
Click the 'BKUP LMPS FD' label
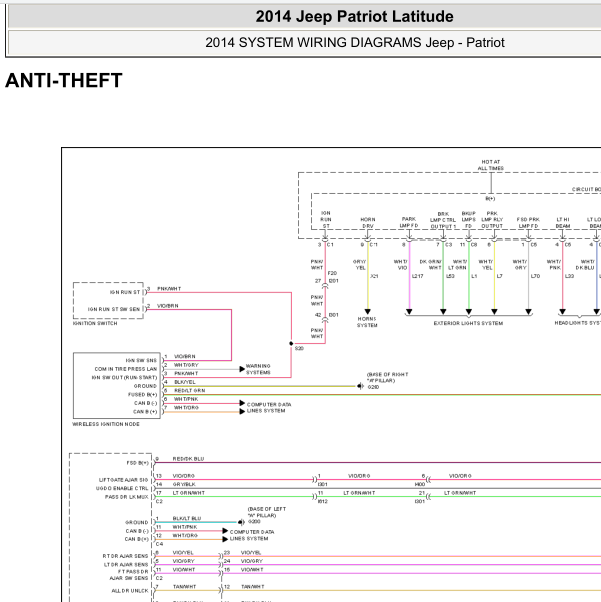[469, 220]
